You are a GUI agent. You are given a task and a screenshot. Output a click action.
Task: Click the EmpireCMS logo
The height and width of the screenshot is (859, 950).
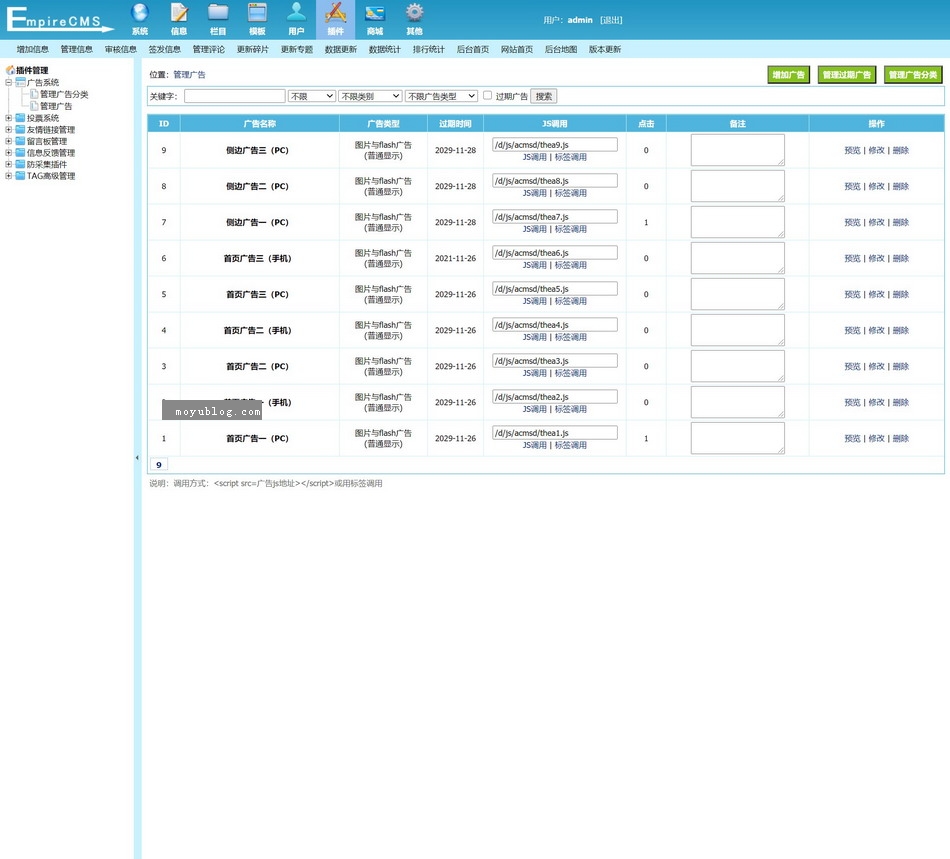coord(59,19)
